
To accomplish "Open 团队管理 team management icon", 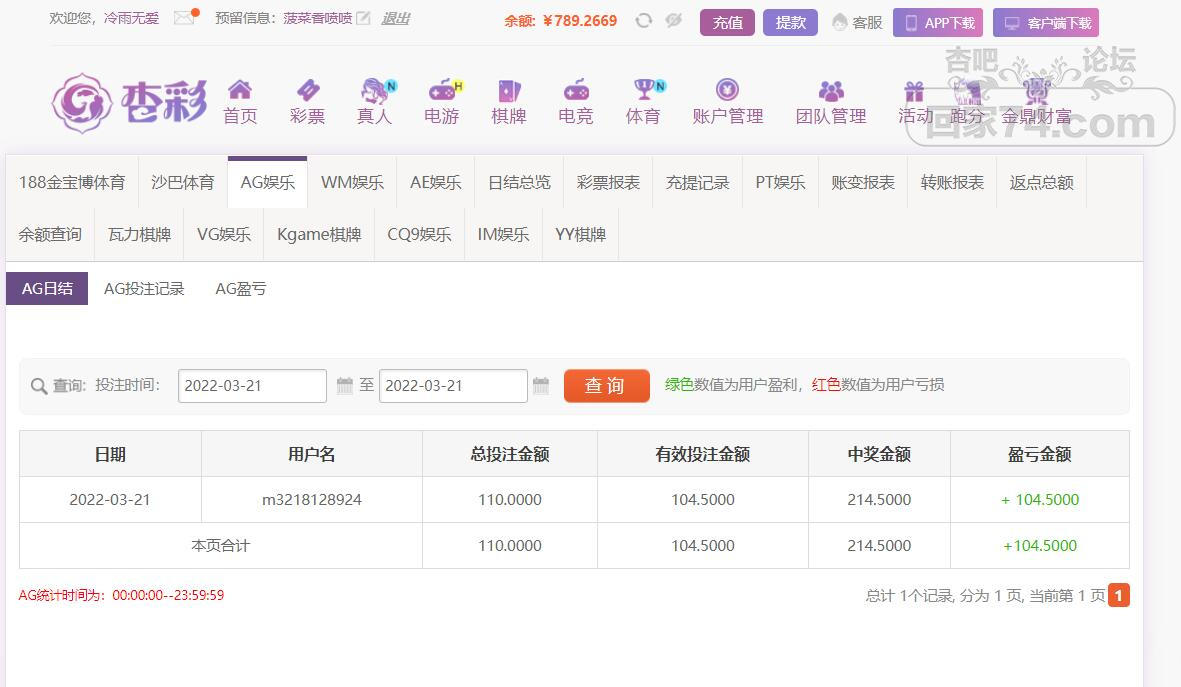I will coord(830,91).
